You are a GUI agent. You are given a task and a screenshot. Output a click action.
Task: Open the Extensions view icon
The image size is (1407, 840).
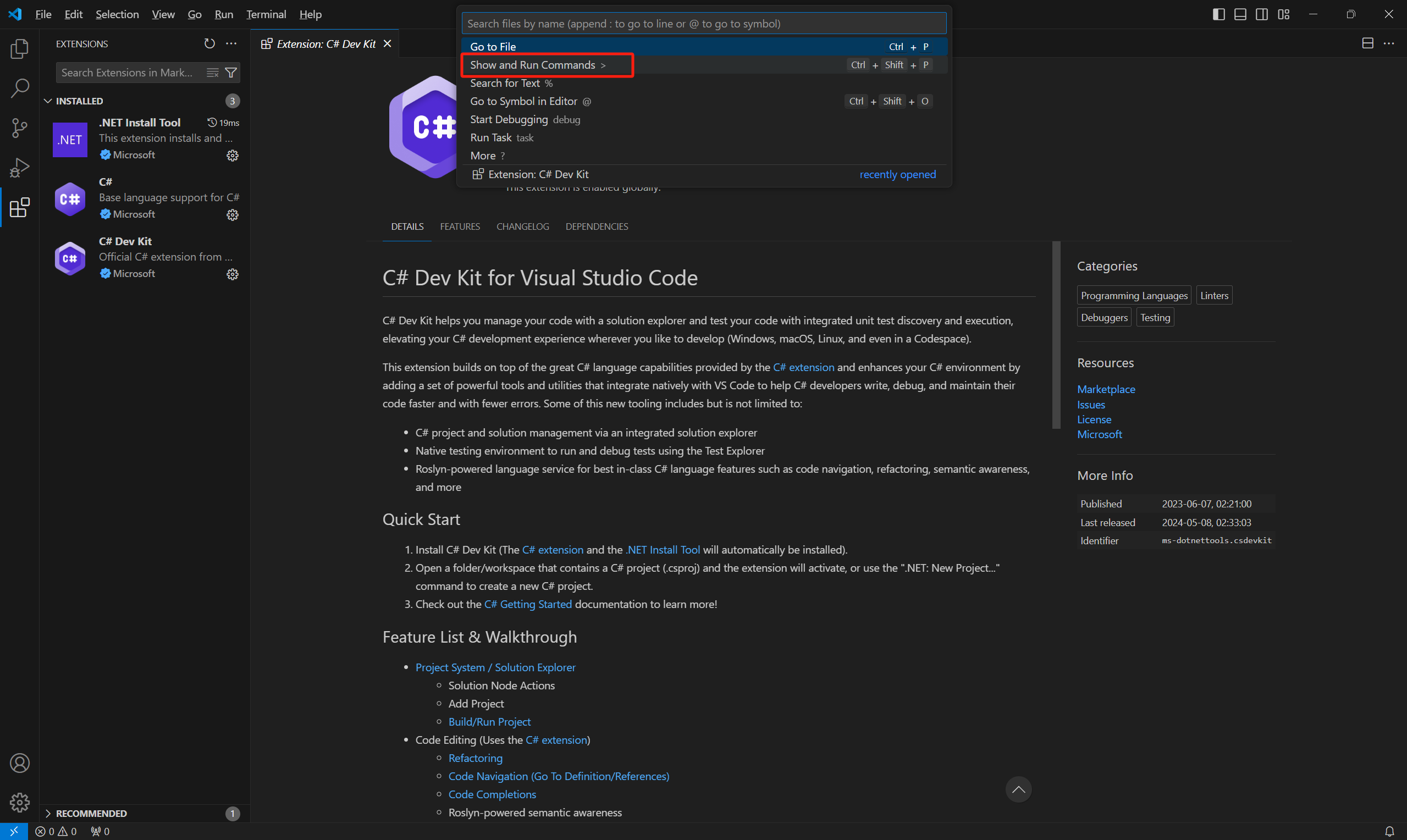point(20,207)
